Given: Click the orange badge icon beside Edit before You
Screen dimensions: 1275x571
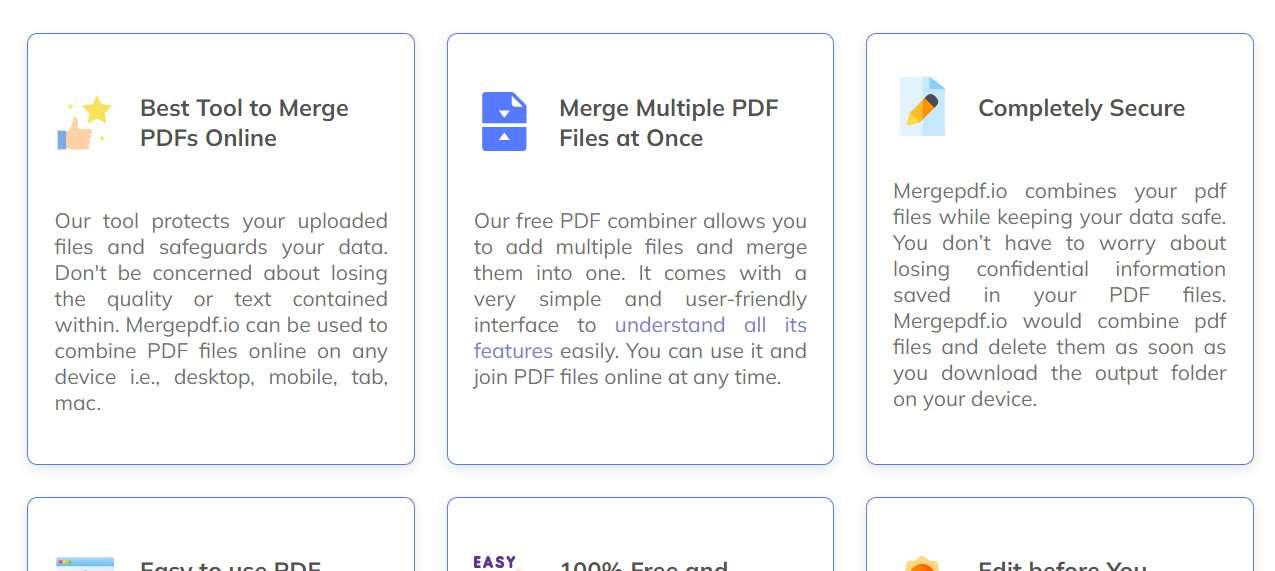Looking at the screenshot, I should coord(922,564).
